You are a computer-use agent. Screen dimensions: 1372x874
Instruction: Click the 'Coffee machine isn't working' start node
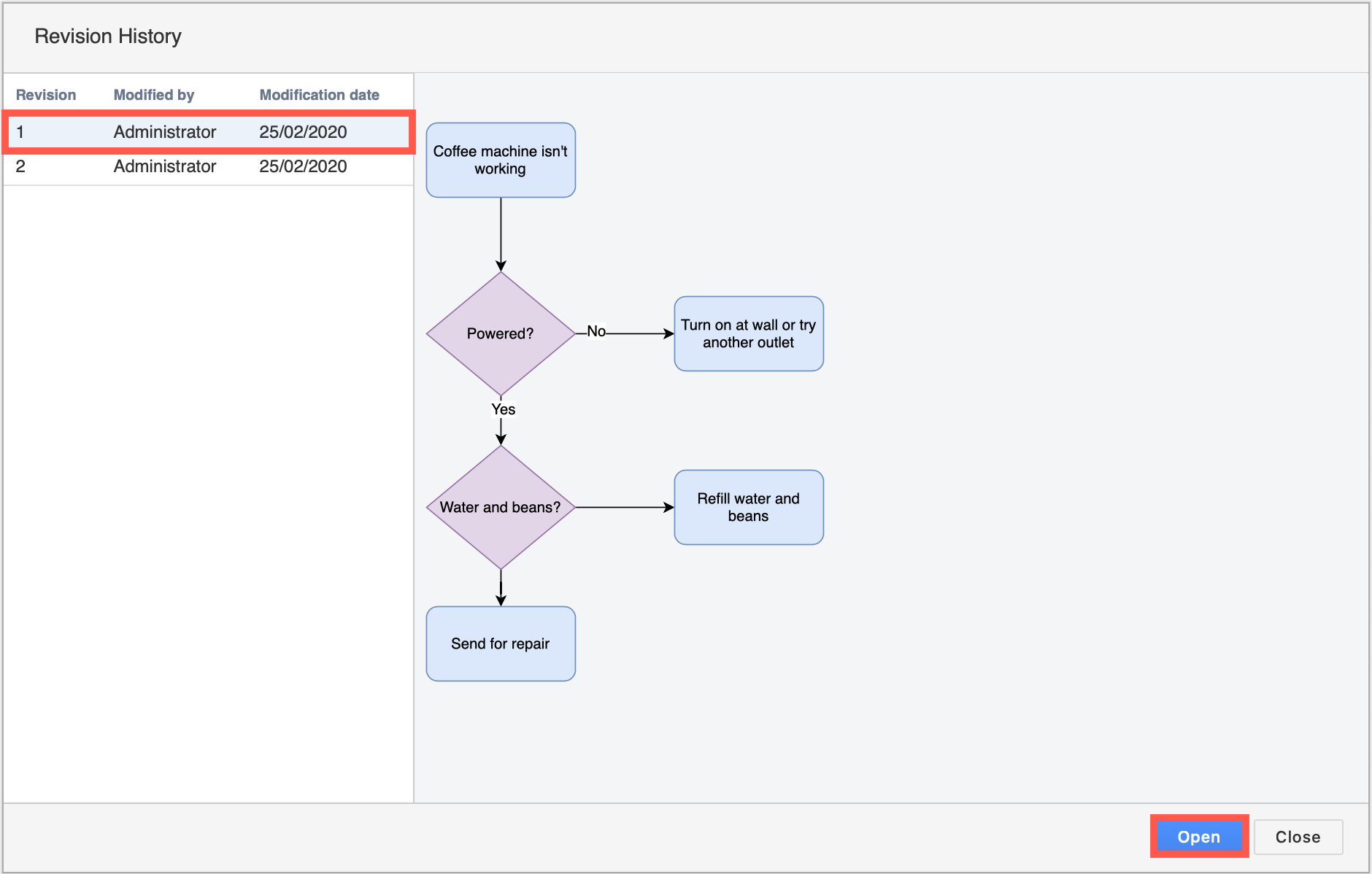pyautogui.click(x=500, y=160)
